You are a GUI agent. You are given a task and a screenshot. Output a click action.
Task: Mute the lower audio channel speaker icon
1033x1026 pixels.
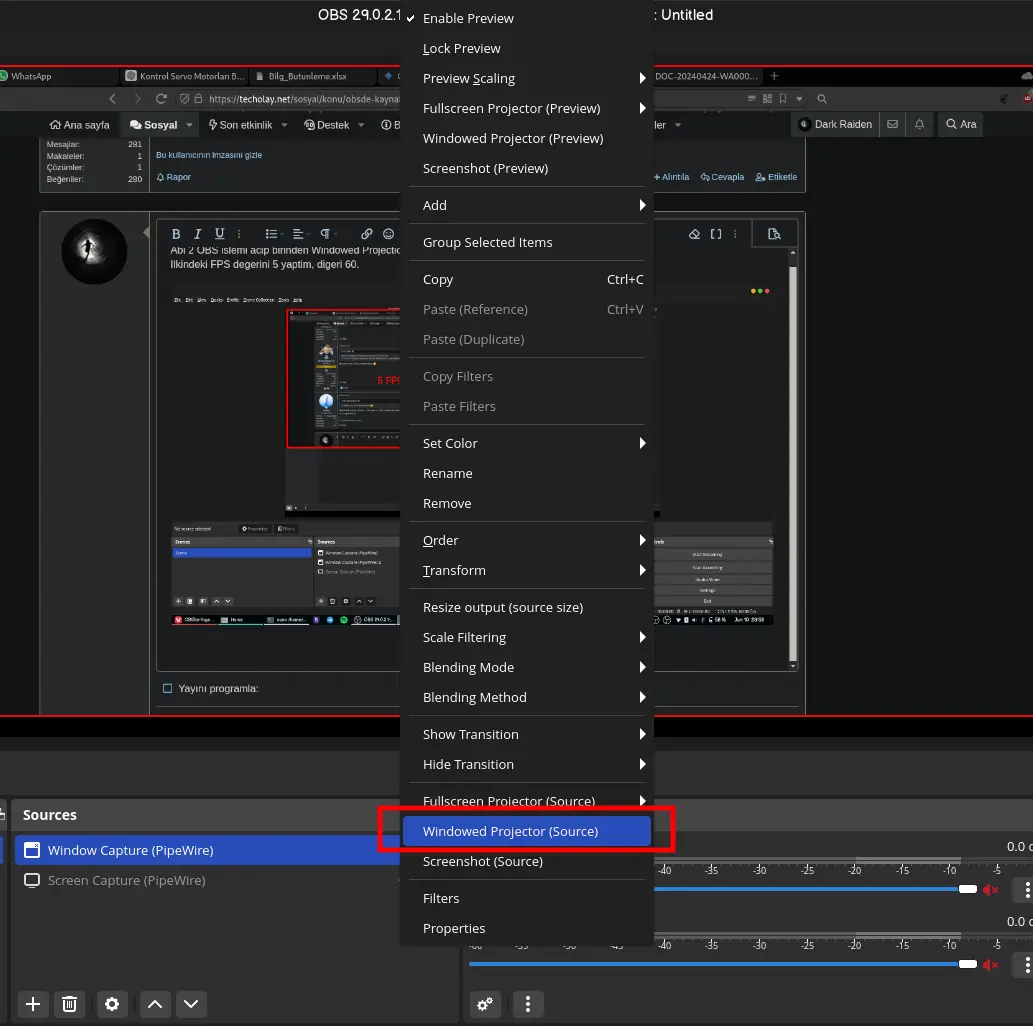990,965
